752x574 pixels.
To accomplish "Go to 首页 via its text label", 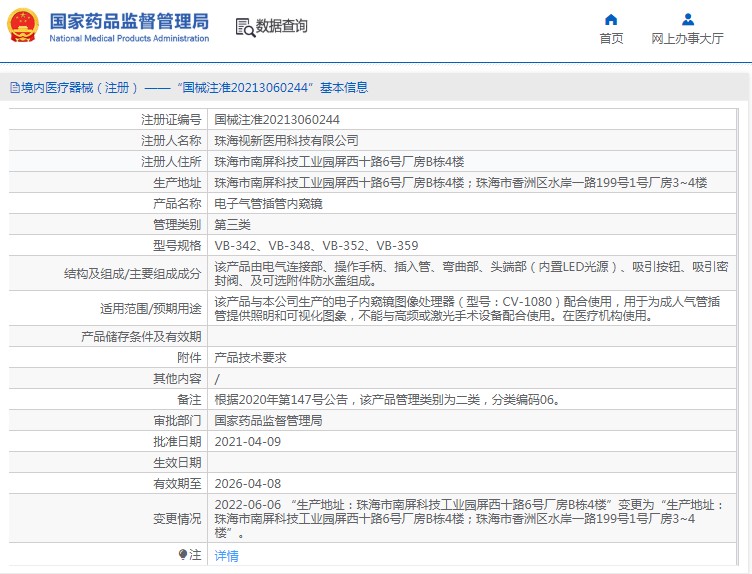I will coord(611,38).
